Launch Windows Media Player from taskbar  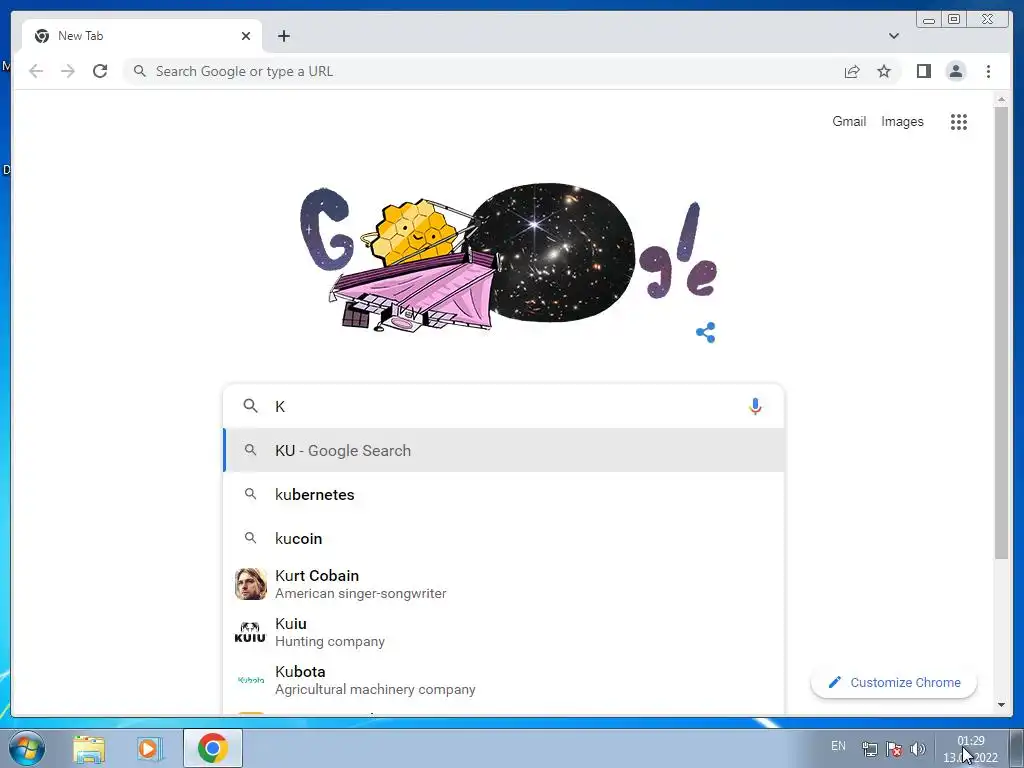click(150, 748)
